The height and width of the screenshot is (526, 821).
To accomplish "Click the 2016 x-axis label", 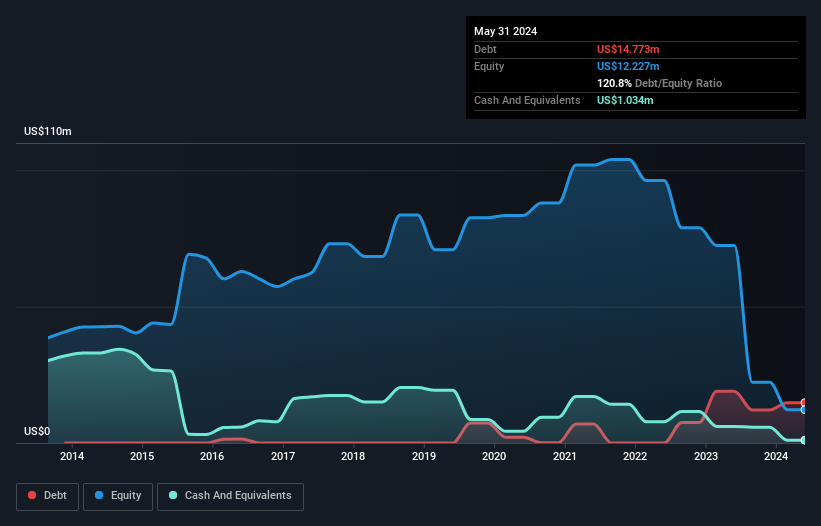I will 212,456.
